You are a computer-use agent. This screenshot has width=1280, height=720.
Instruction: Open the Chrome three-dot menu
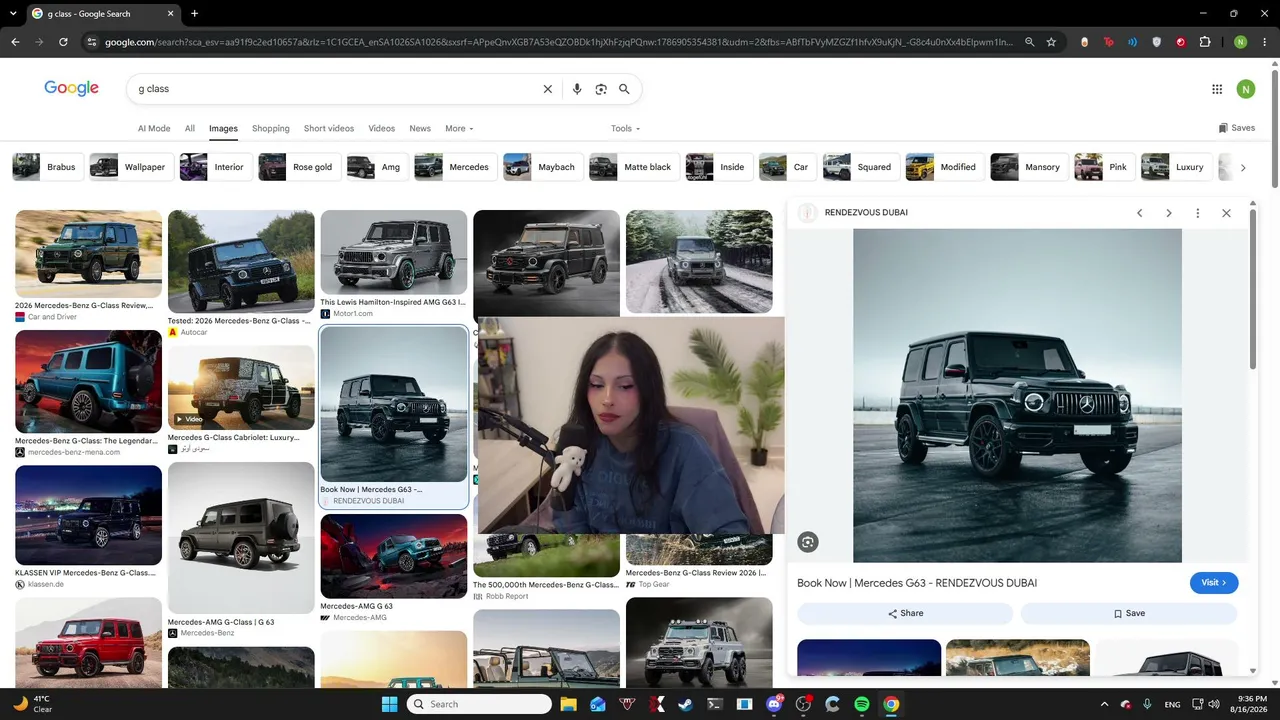pos(1264,42)
